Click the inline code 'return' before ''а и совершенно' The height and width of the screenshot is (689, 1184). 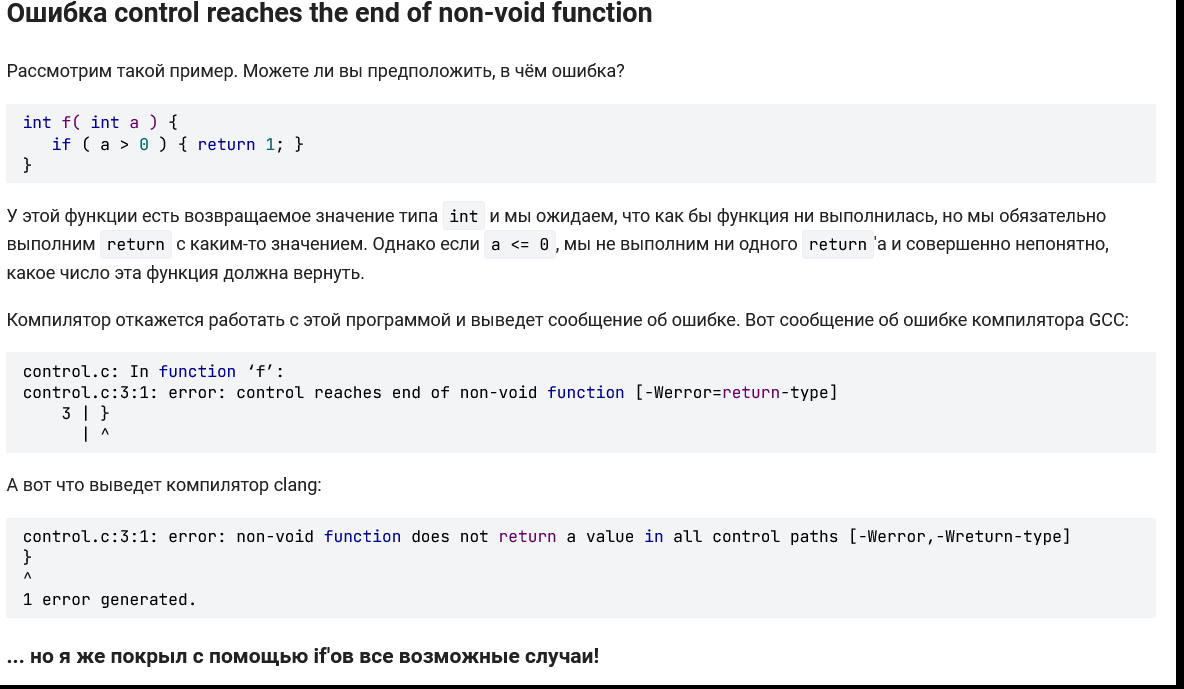pos(837,244)
